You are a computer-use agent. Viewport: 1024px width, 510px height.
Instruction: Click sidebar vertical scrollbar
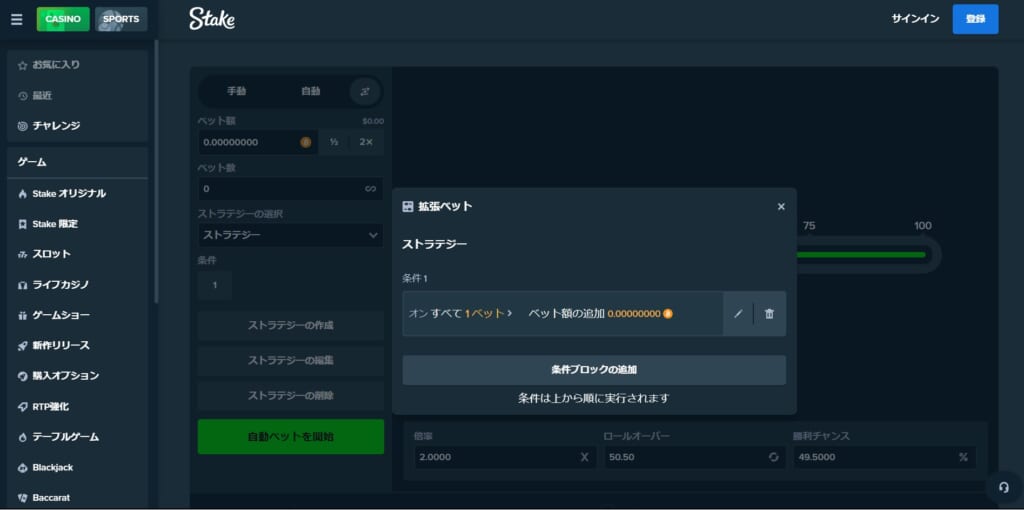click(x=156, y=171)
